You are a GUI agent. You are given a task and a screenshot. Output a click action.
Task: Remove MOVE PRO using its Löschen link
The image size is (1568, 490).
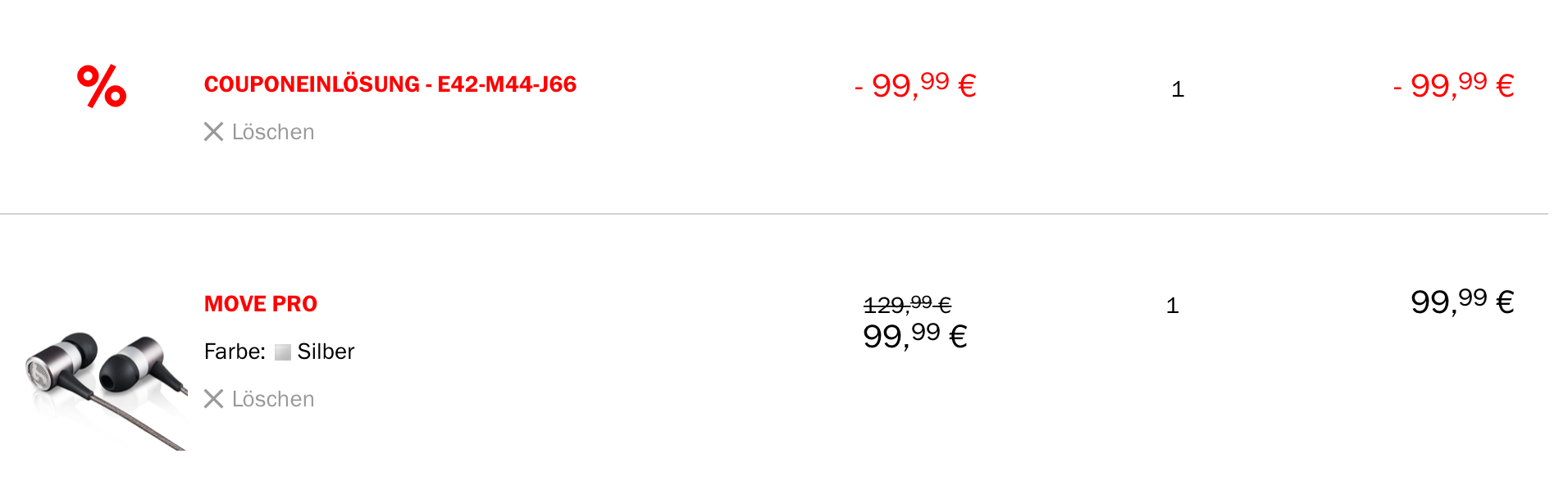(x=272, y=399)
